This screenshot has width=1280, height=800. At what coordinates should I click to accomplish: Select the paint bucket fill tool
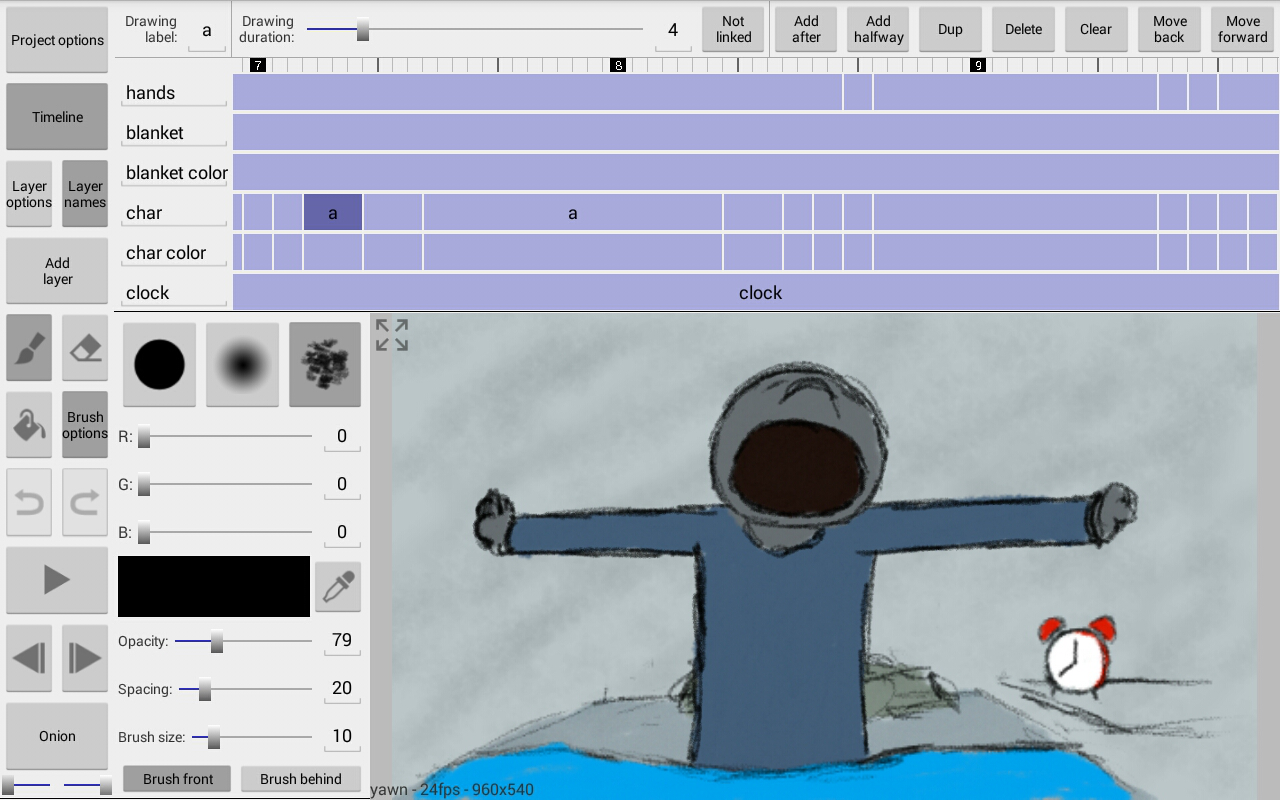tap(28, 424)
